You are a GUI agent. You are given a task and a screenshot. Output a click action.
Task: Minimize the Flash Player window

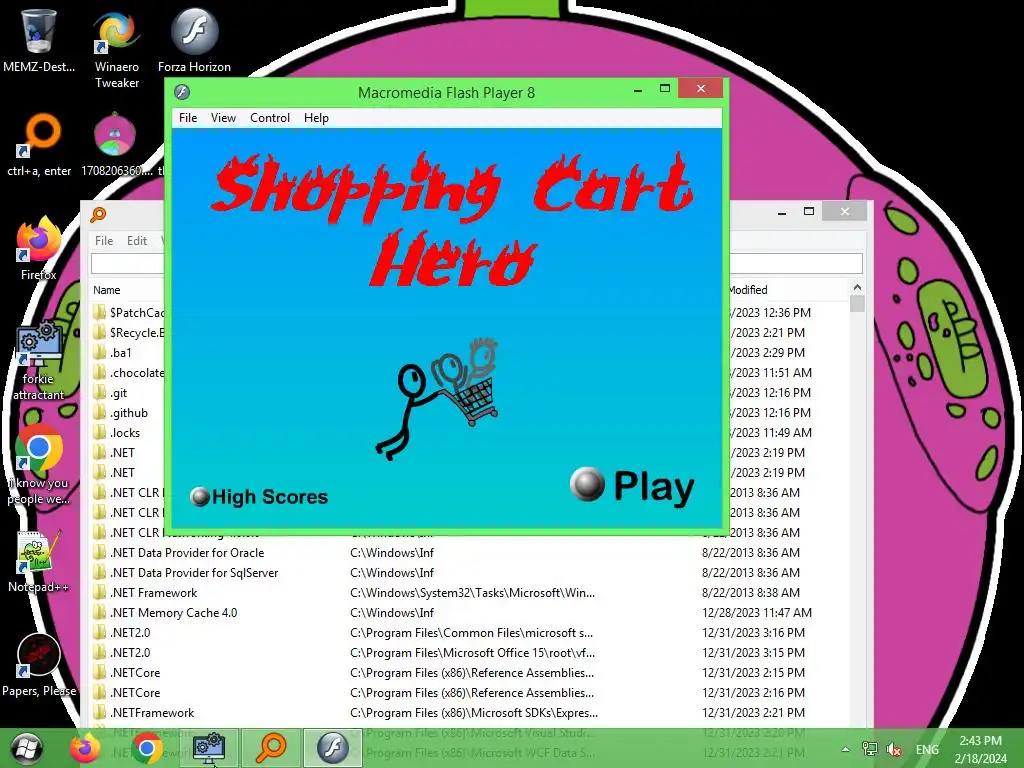637,90
